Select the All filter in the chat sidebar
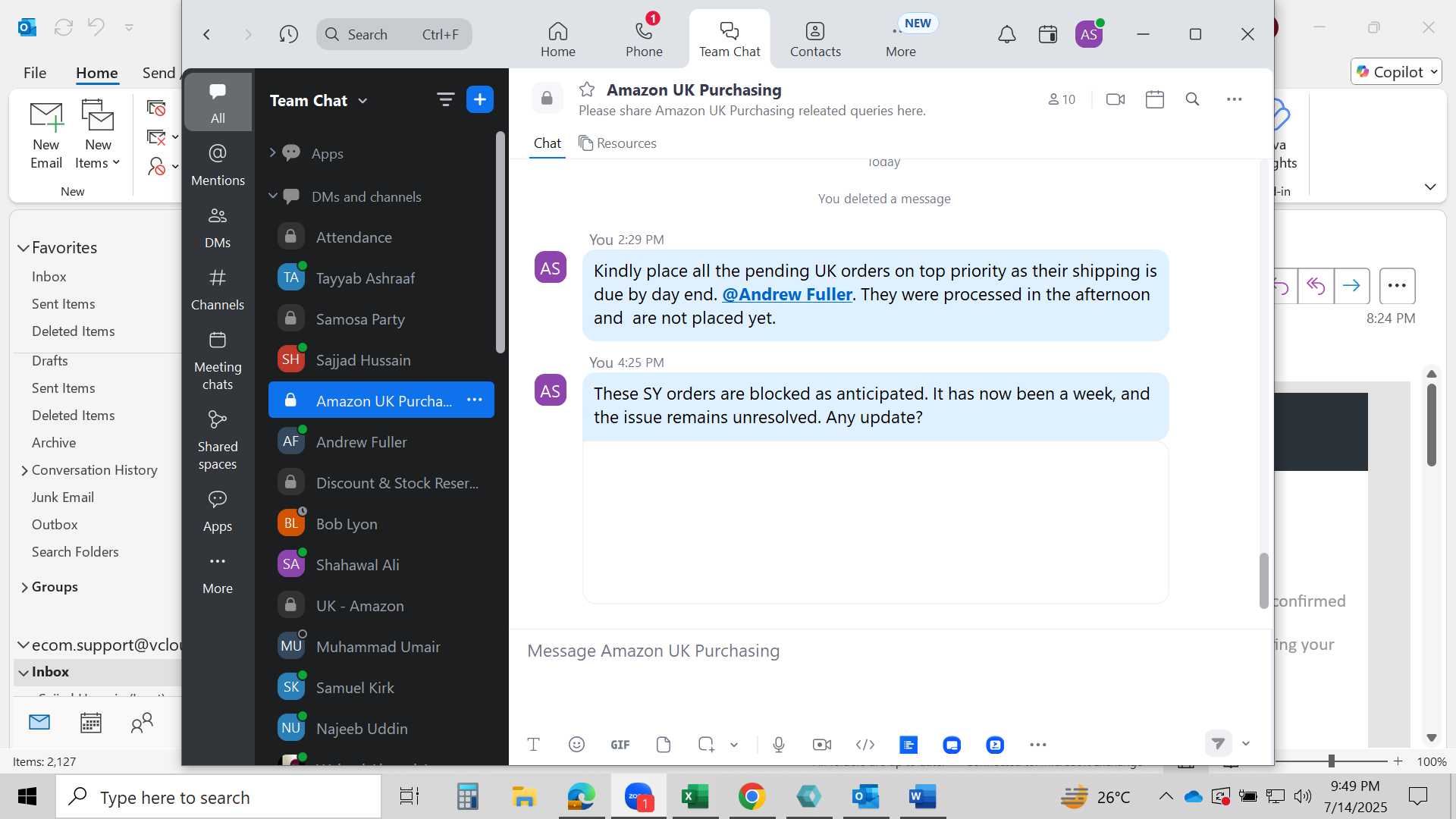The image size is (1456, 819). click(218, 102)
